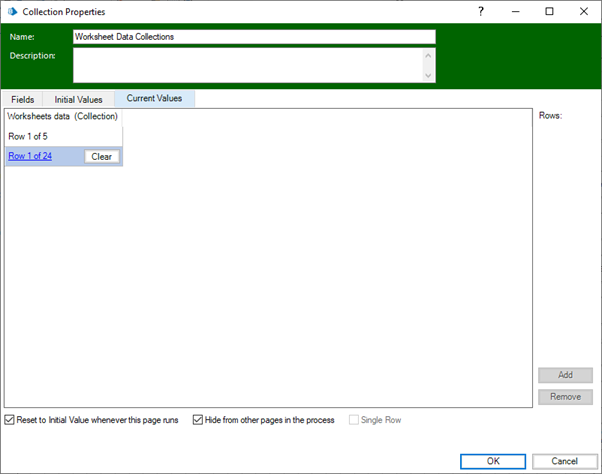The height and width of the screenshot is (474, 602).
Task: Select the Current Values tab
Action: coord(154,98)
